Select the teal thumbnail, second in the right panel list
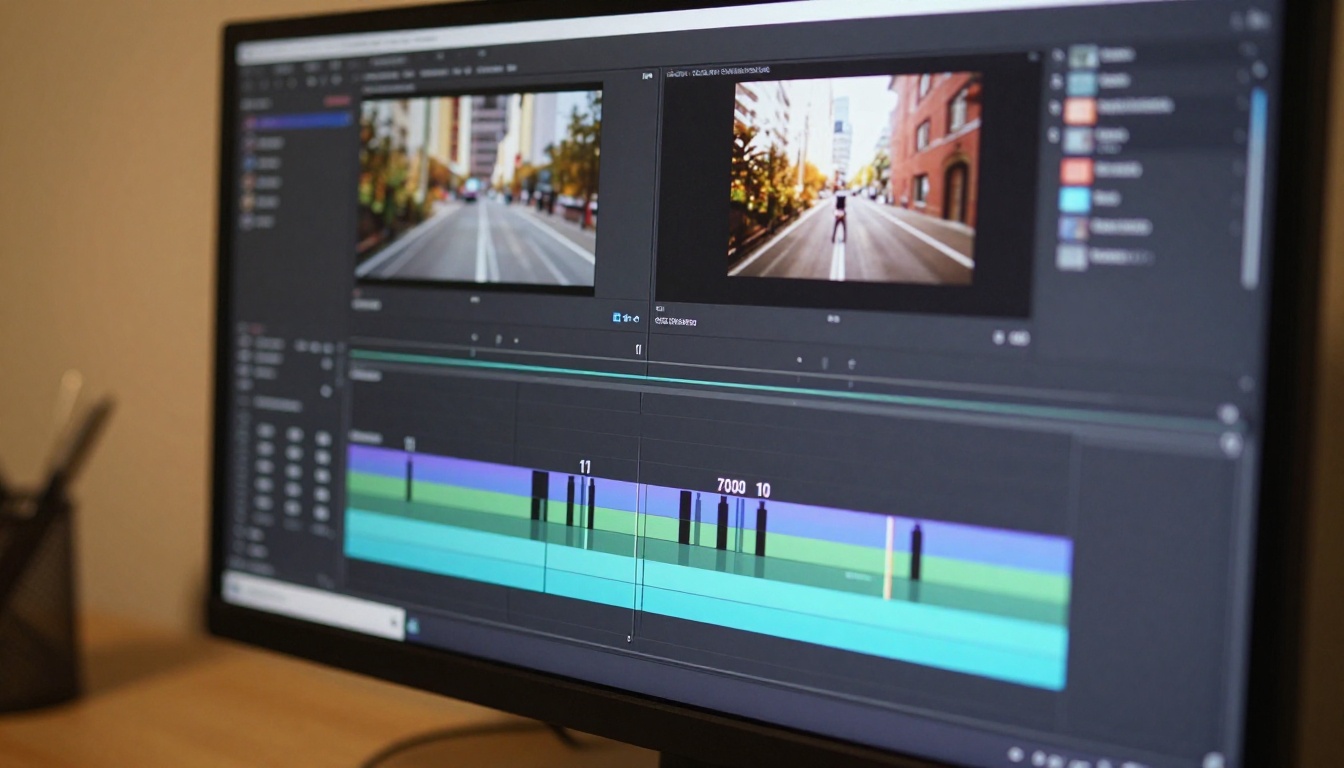The image size is (1344, 768). pos(1084,81)
